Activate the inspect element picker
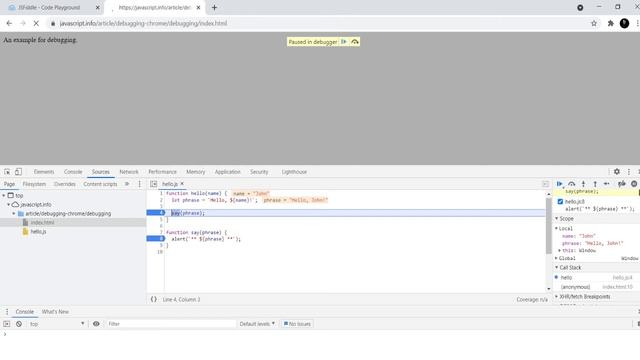 tap(7, 172)
